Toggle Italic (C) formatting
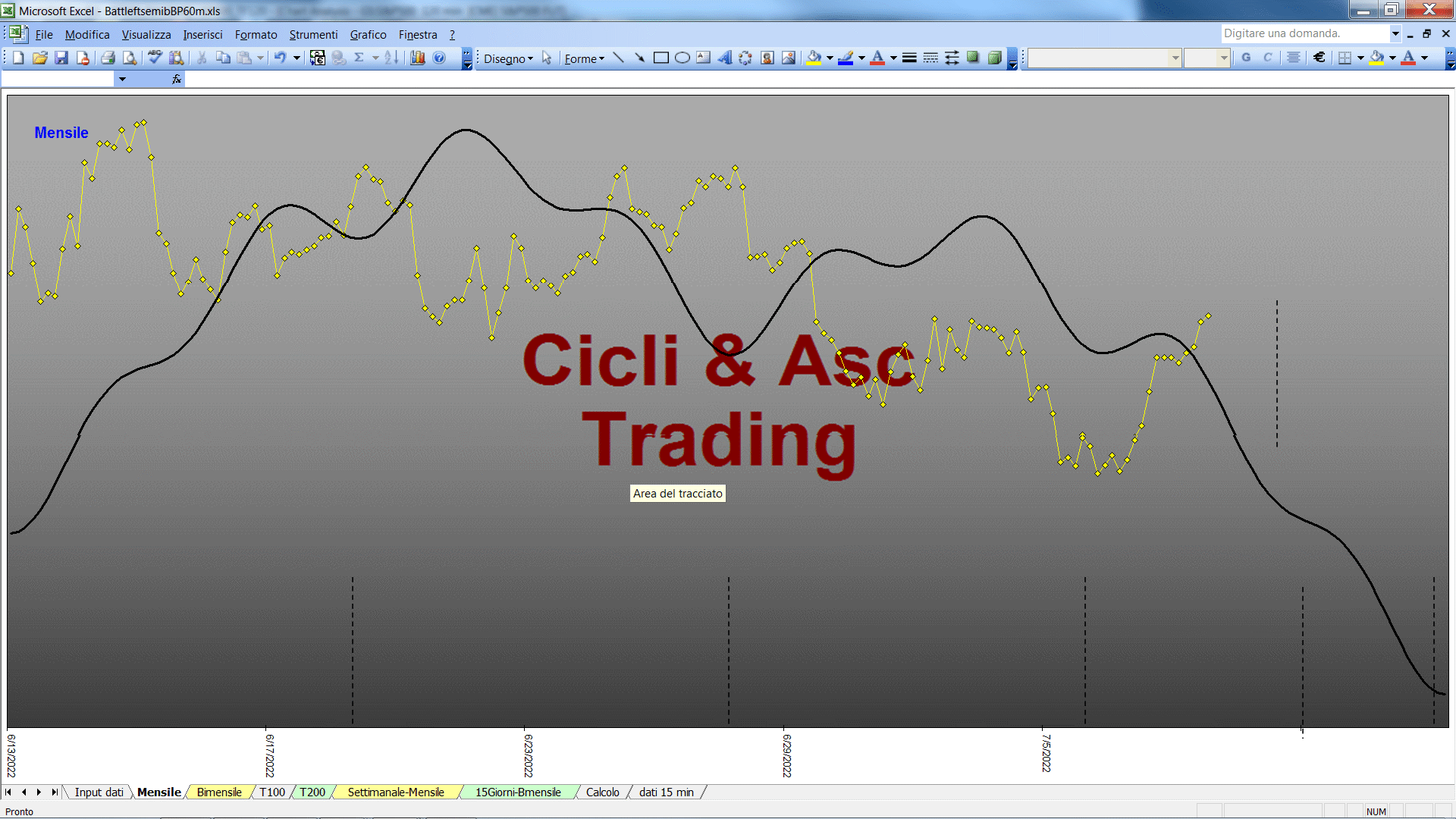1456x819 pixels. click(1267, 58)
